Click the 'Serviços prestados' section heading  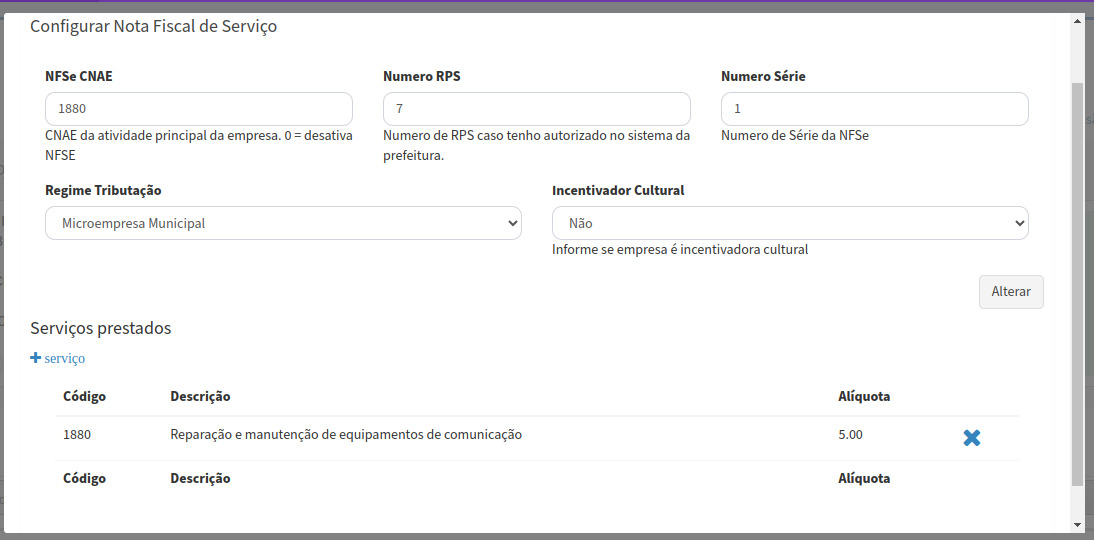coord(100,328)
